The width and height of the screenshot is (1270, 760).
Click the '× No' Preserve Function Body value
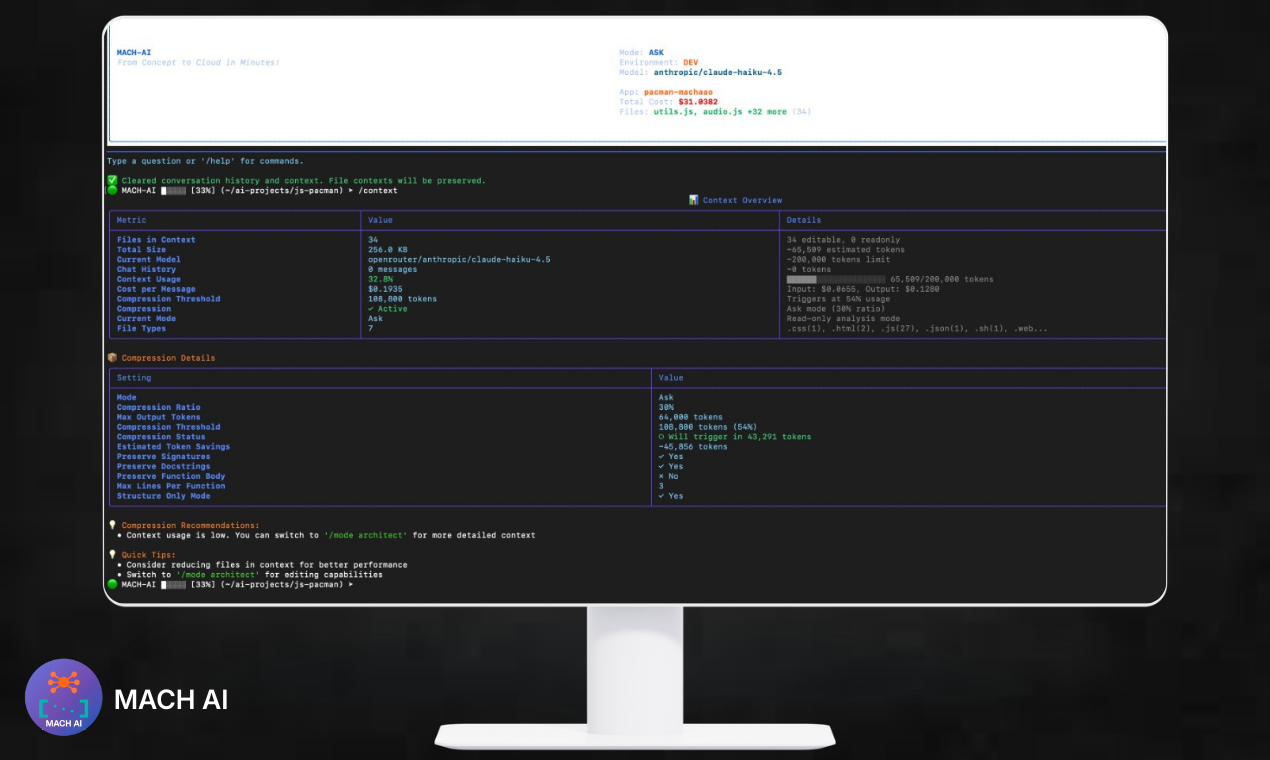(668, 476)
